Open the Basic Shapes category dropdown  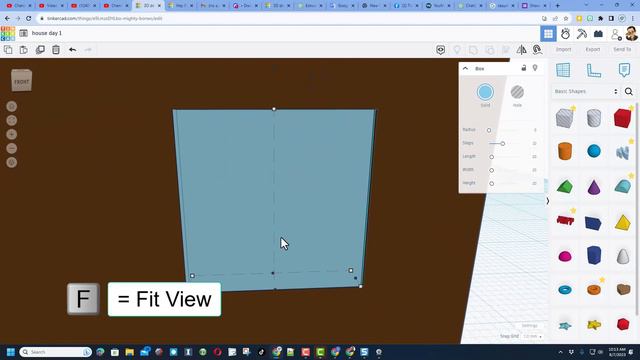click(x=587, y=91)
